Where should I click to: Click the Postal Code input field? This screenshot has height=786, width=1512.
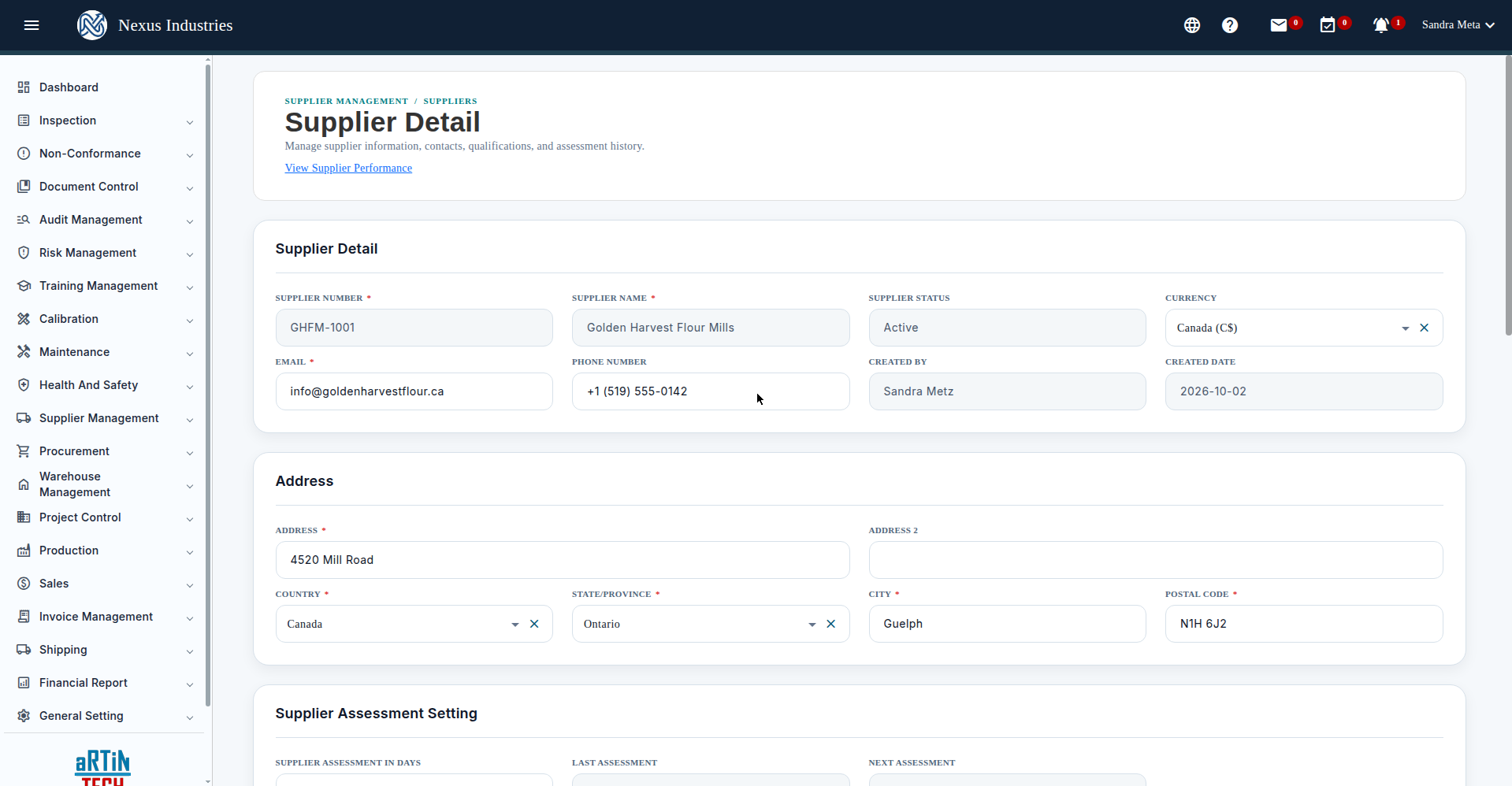[1304, 624]
